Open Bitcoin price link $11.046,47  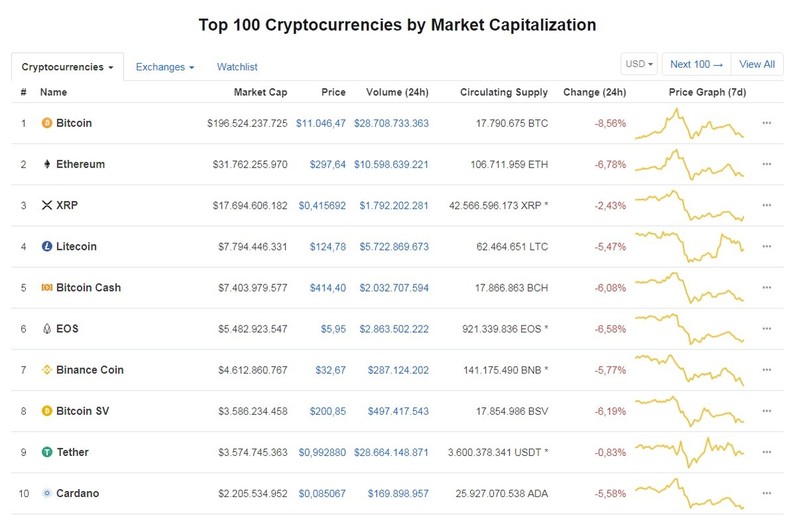pyautogui.click(x=321, y=123)
